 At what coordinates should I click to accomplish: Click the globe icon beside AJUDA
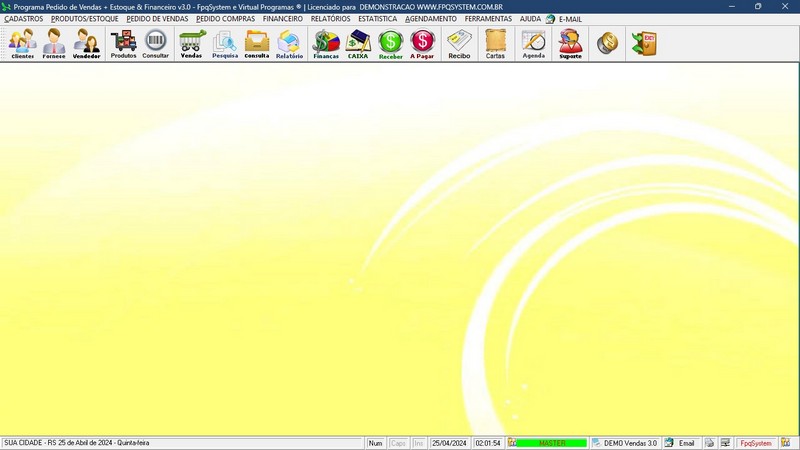[x=550, y=19]
